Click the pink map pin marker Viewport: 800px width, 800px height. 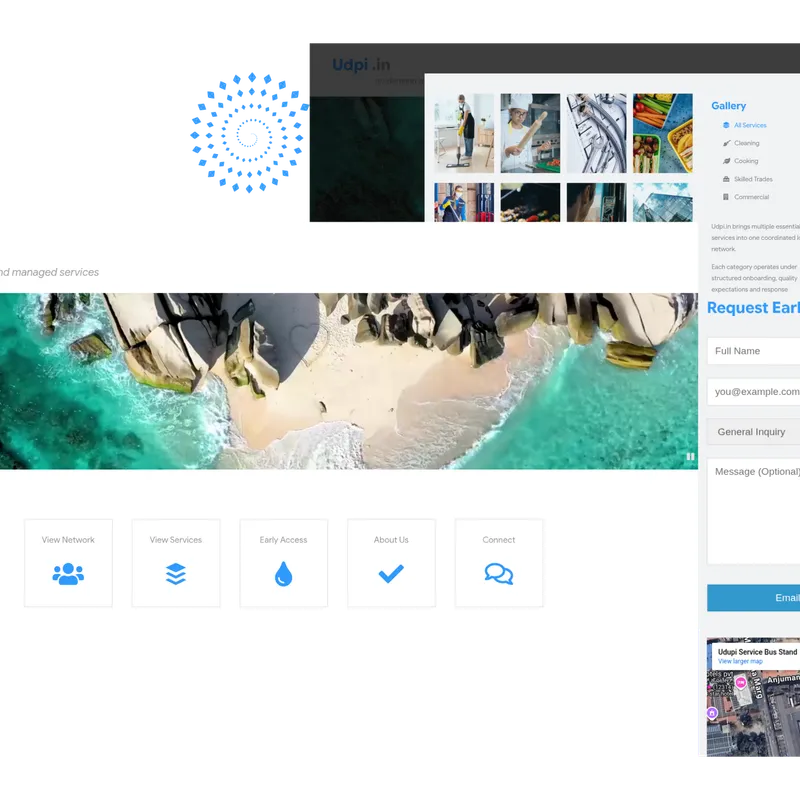pyautogui.click(x=741, y=682)
